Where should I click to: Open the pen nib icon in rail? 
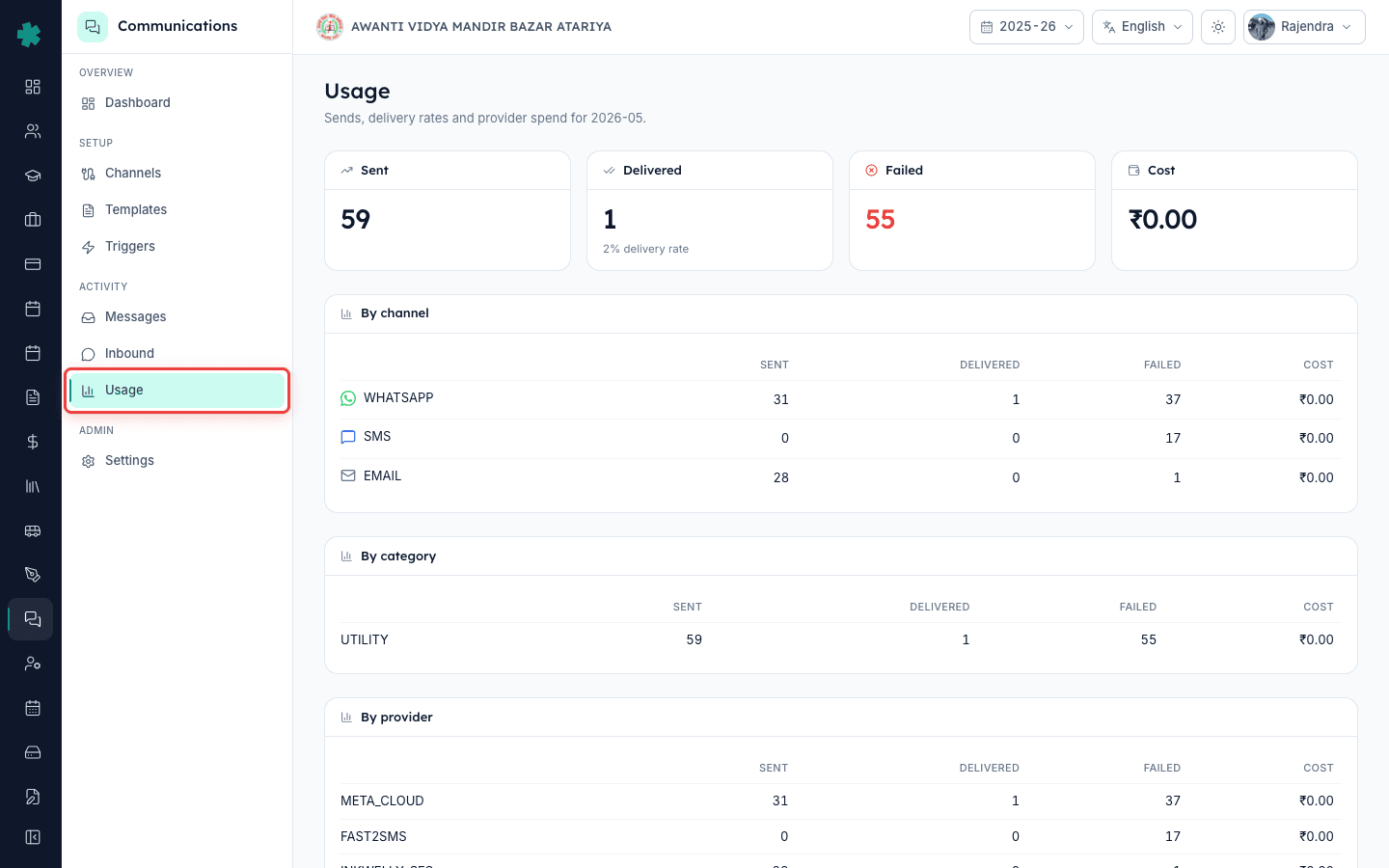coord(33,575)
